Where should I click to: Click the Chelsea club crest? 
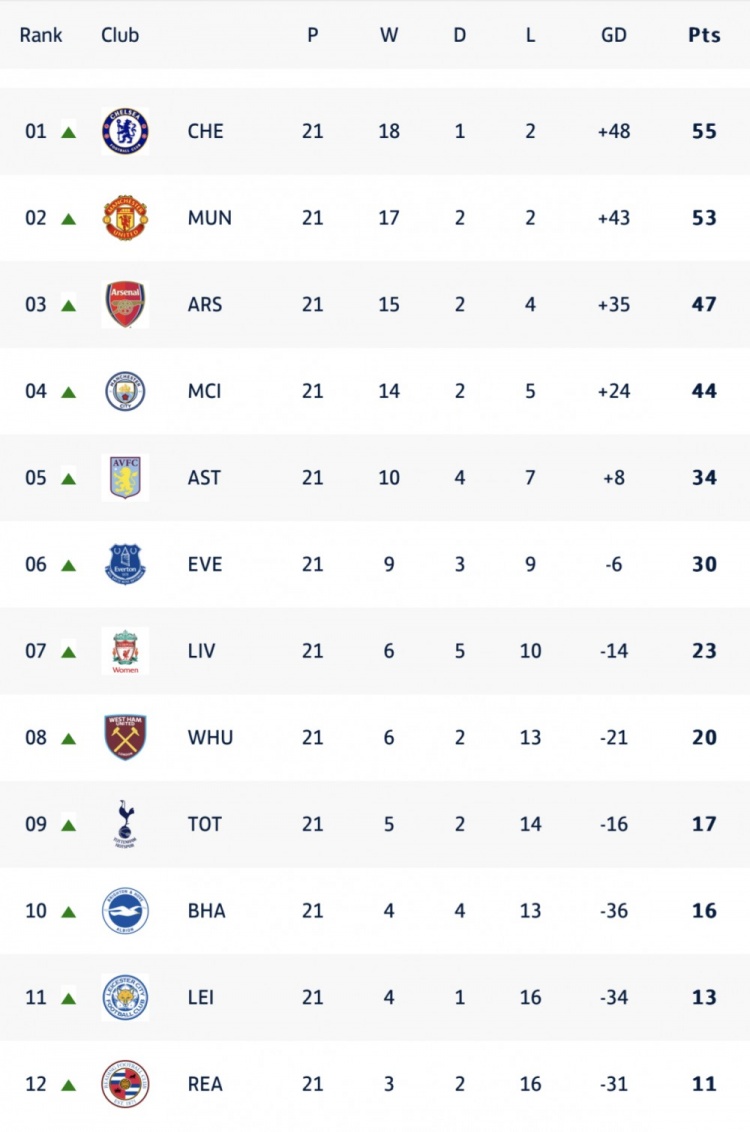tap(125, 131)
